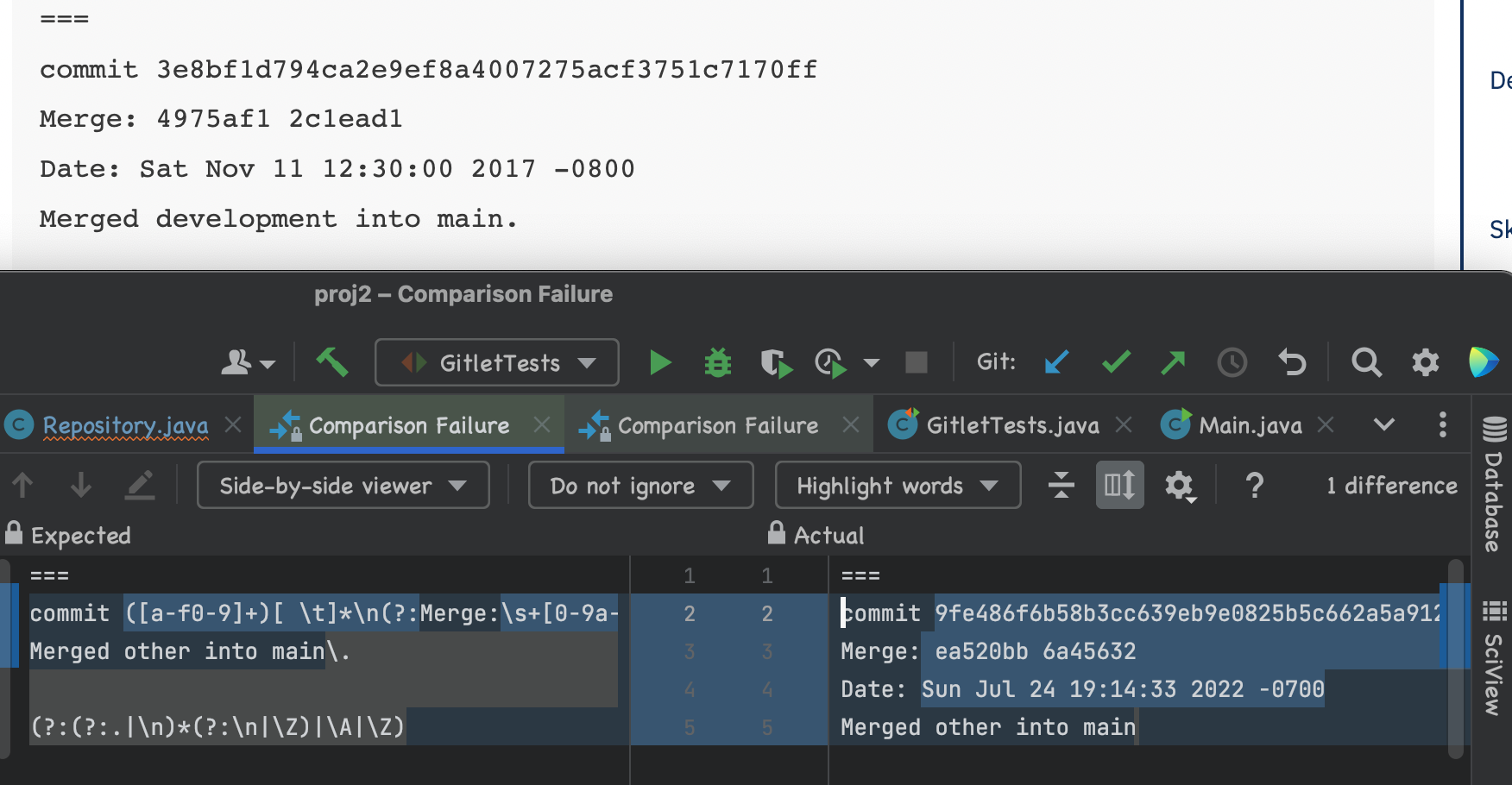
Task: Open Git history clock icon
Action: (1232, 363)
